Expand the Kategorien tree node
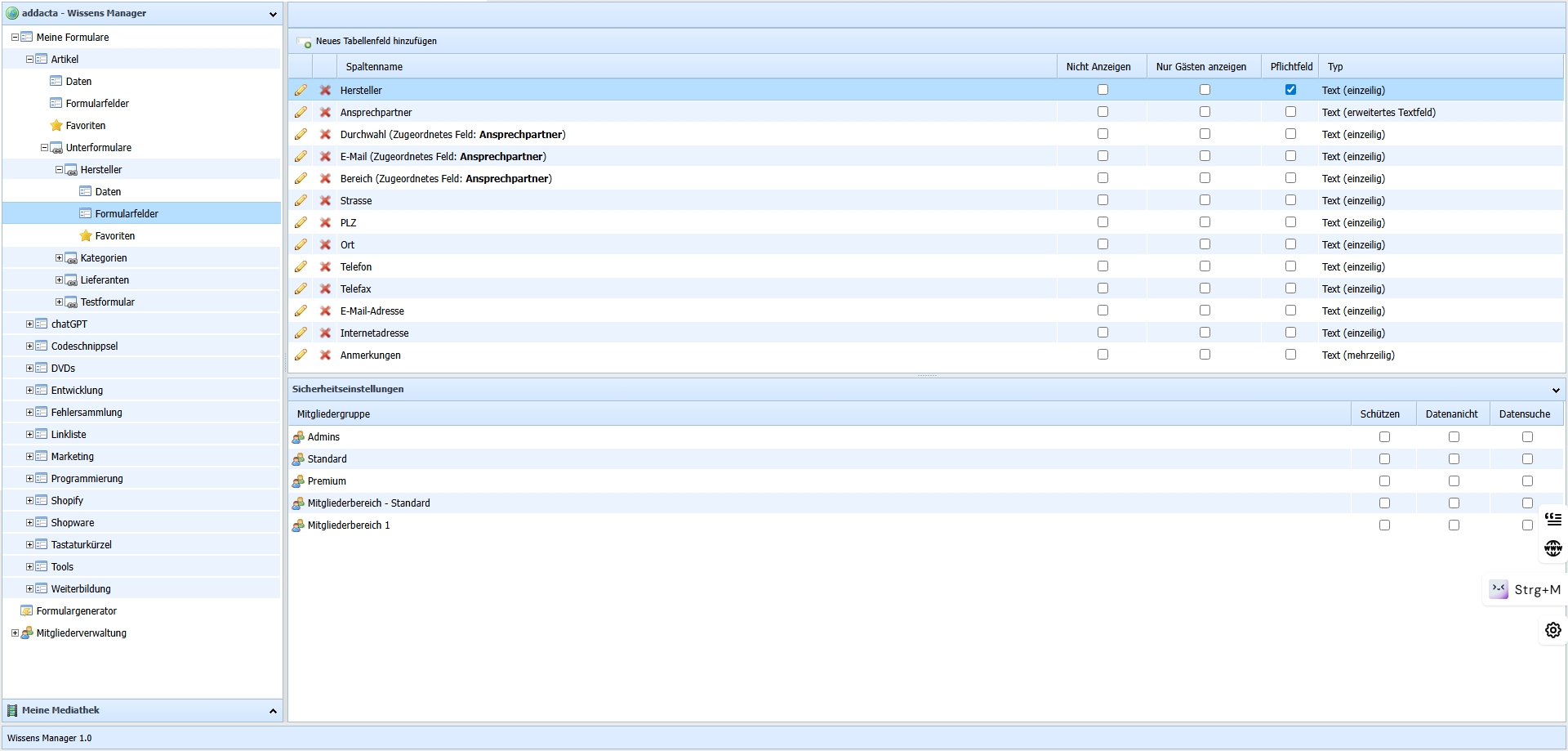The width and height of the screenshot is (1568, 751). (59, 258)
